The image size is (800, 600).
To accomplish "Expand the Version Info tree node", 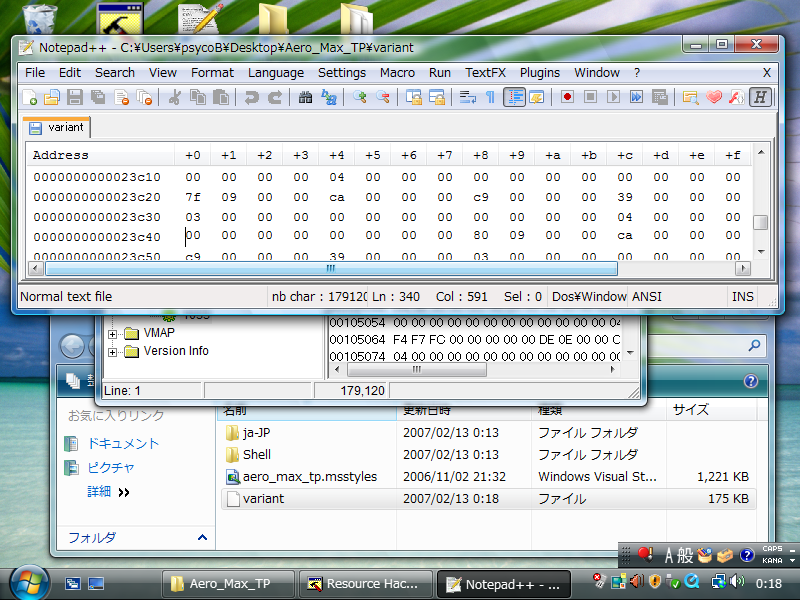I will 112,352.
